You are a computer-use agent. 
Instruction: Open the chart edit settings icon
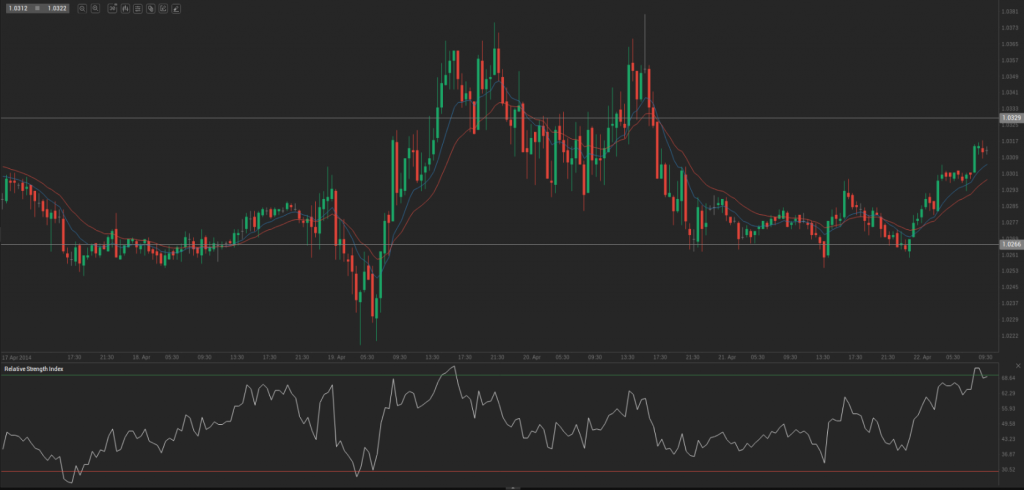(163, 8)
